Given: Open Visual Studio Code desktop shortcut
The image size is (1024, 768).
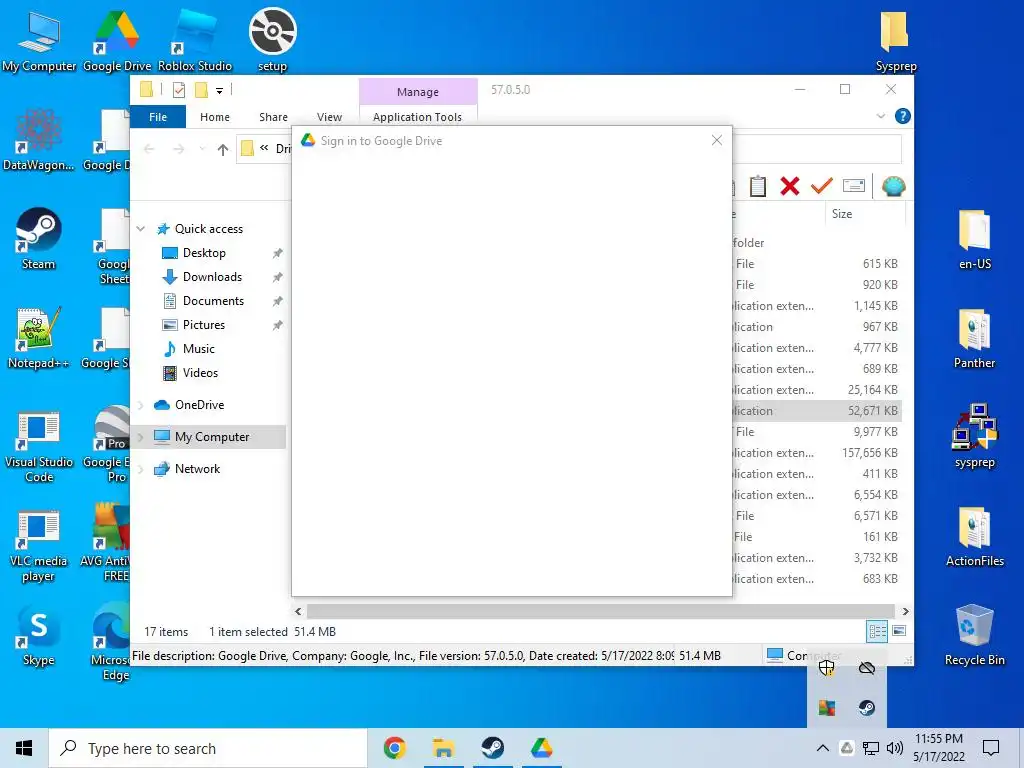Looking at the screenshot, I should point(39,447).
